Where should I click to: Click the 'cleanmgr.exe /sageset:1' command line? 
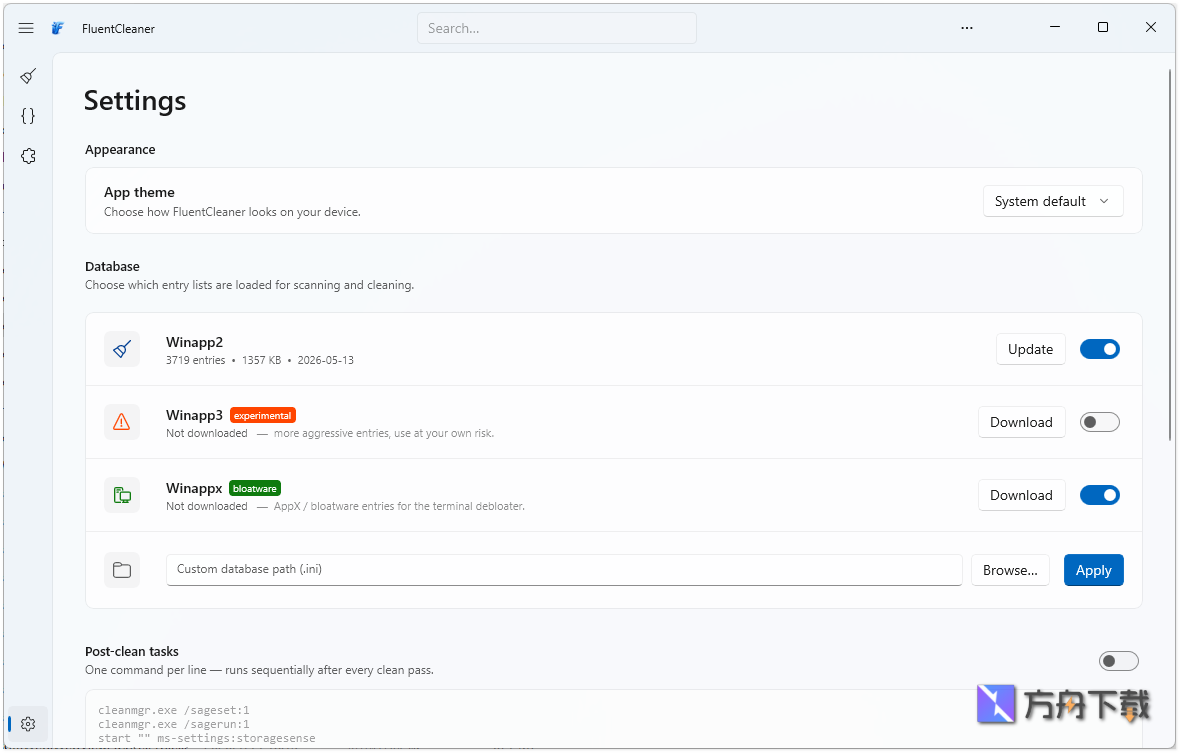click(173, 710)
